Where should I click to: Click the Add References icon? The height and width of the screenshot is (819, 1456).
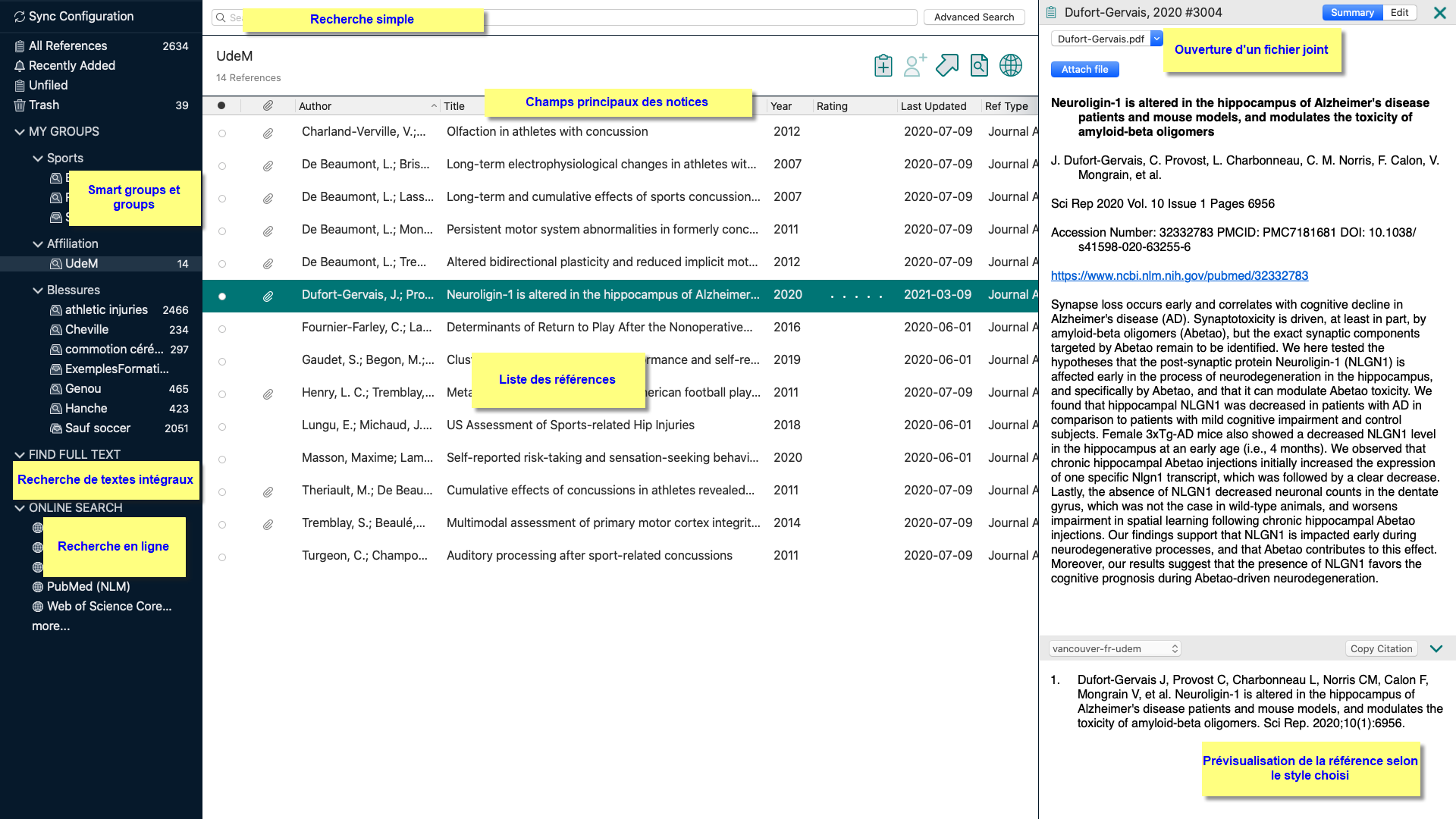coord(883,65)
